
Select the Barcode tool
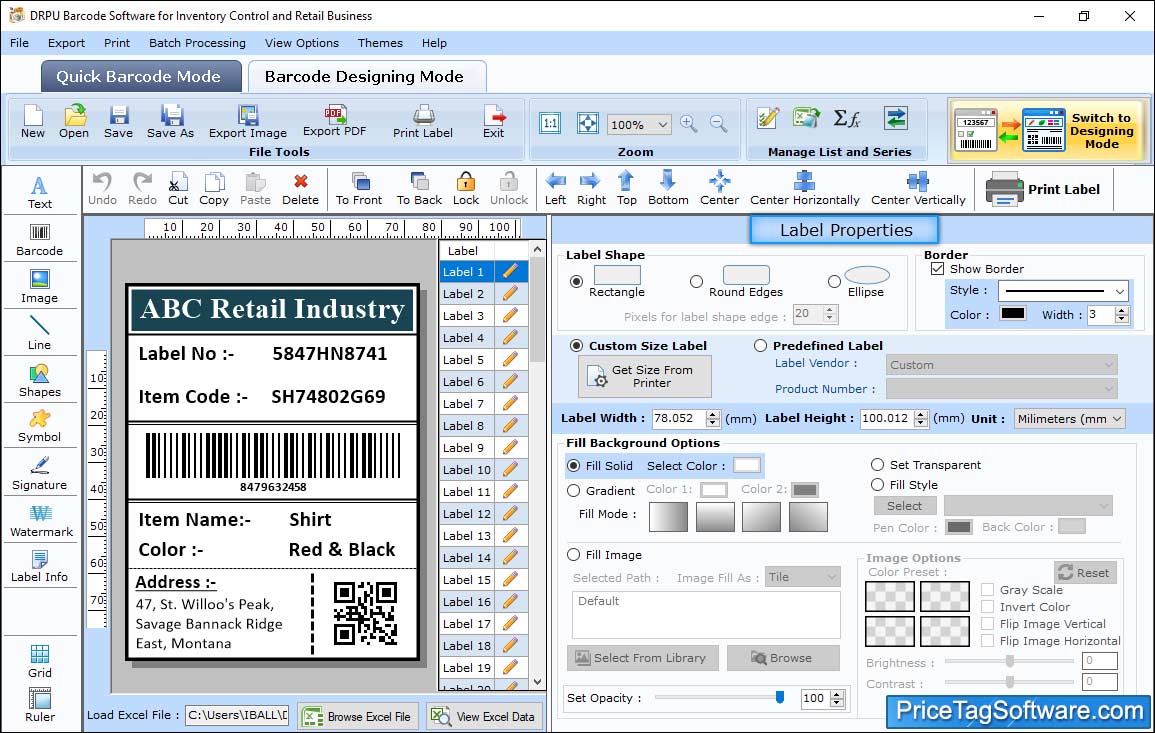click(40, 240)
